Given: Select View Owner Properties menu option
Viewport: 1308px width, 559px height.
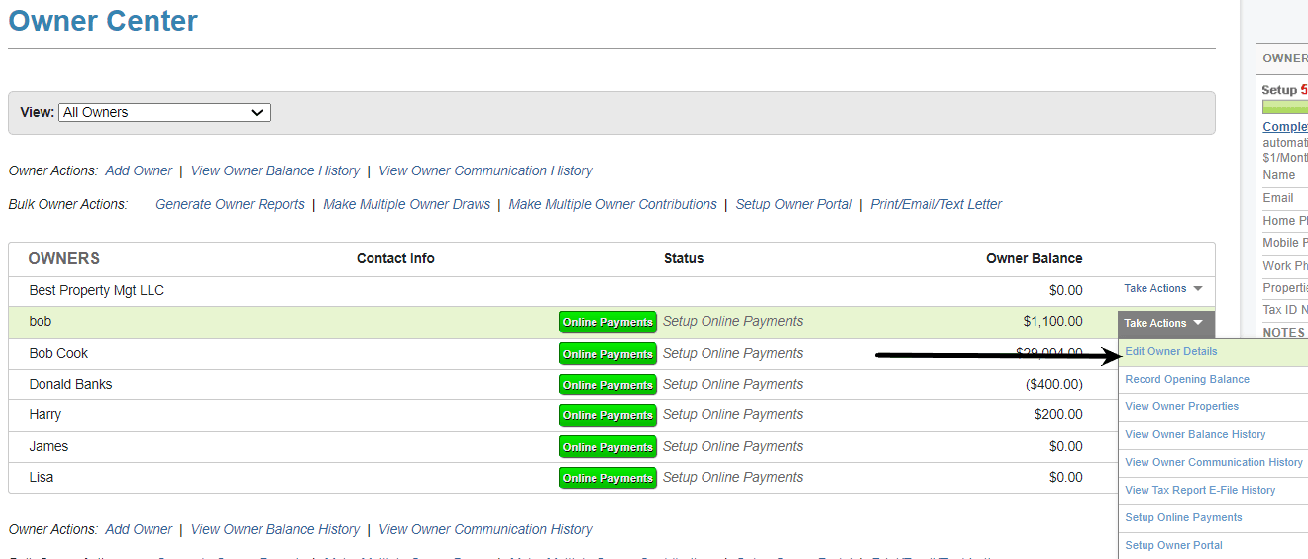Looking at the screenshot, I should 1182,406.
